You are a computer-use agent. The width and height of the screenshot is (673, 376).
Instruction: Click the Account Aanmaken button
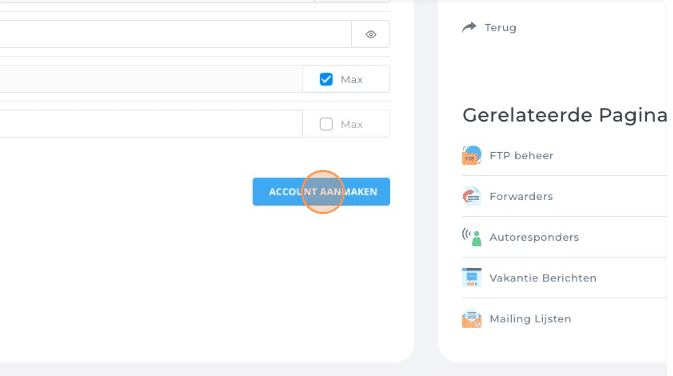coord(321,192)
